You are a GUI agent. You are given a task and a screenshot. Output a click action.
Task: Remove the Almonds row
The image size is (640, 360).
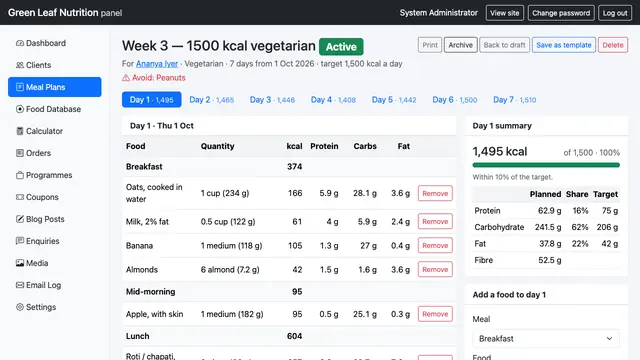click(435, 270)
